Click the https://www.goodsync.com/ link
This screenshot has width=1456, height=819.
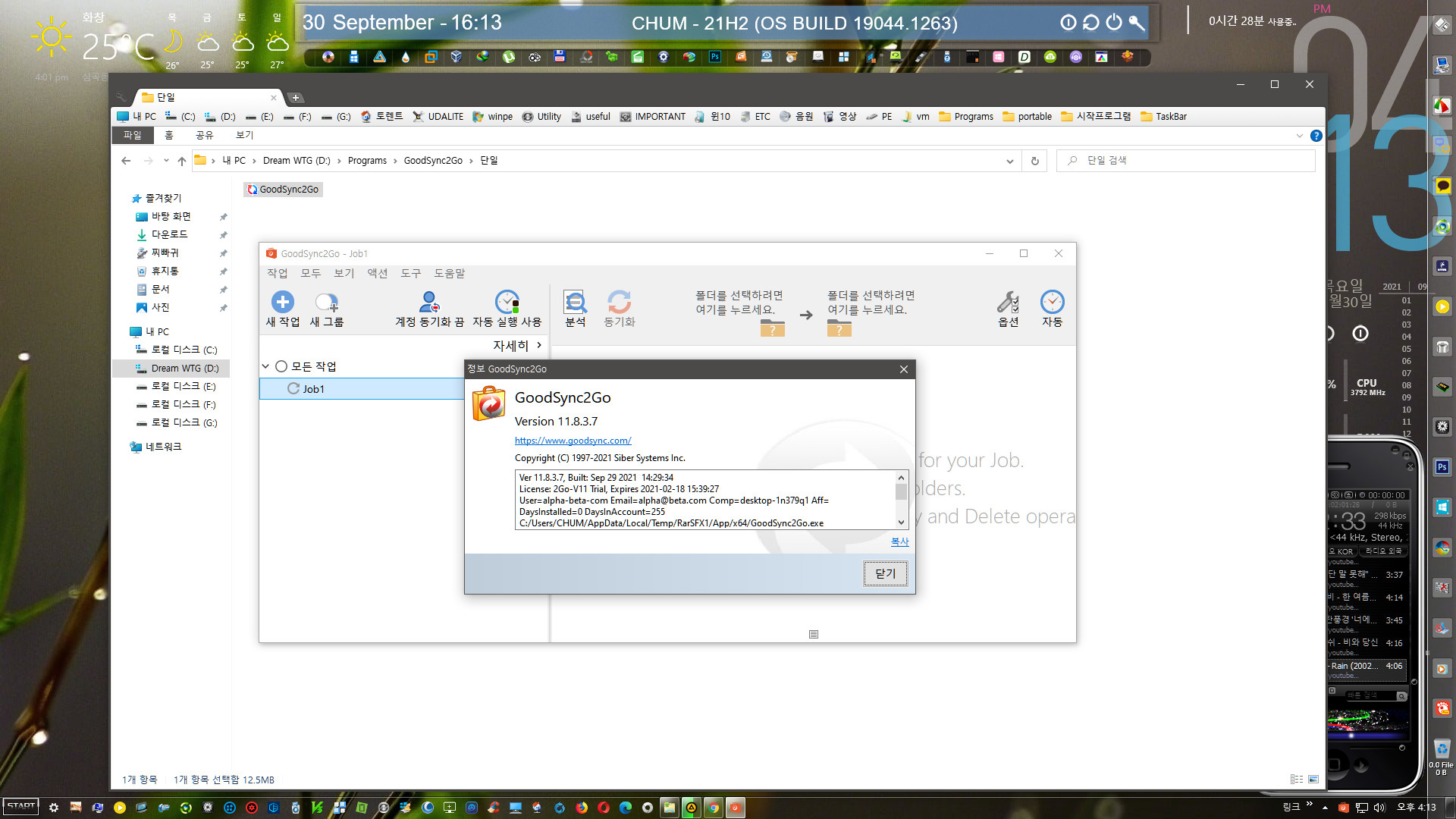pyautogui.click(x=573, y=440)
